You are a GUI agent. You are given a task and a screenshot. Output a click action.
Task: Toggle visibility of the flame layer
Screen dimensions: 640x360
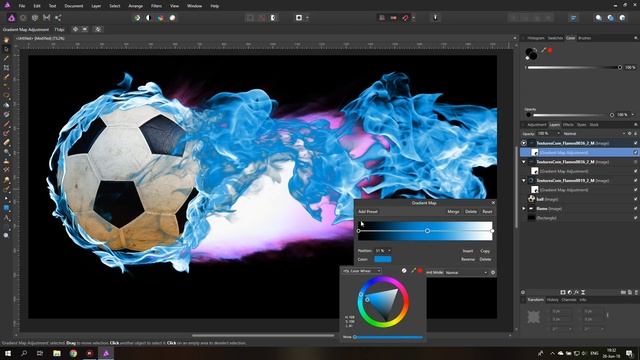(636, 209)
